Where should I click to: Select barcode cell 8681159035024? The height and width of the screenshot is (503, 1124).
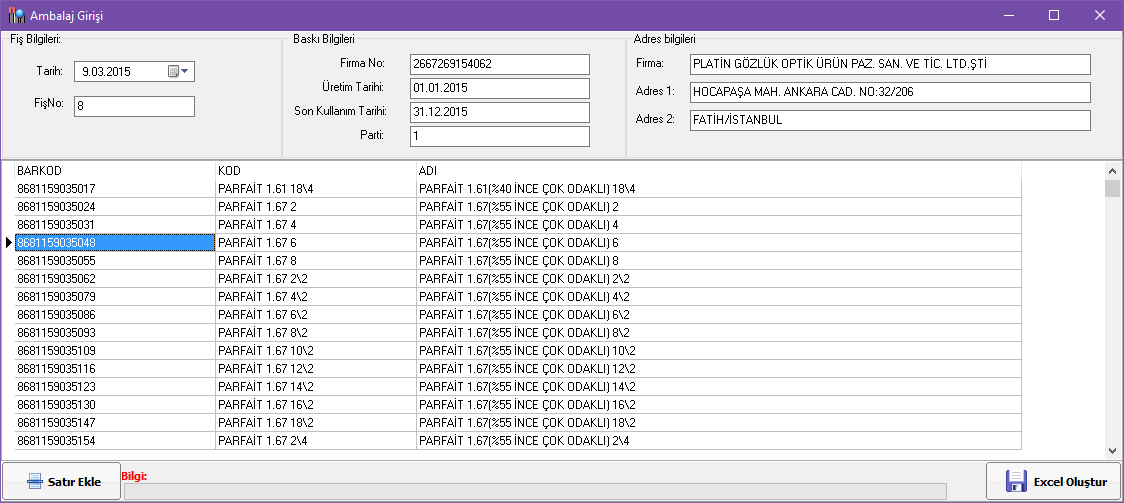(115, 207)
